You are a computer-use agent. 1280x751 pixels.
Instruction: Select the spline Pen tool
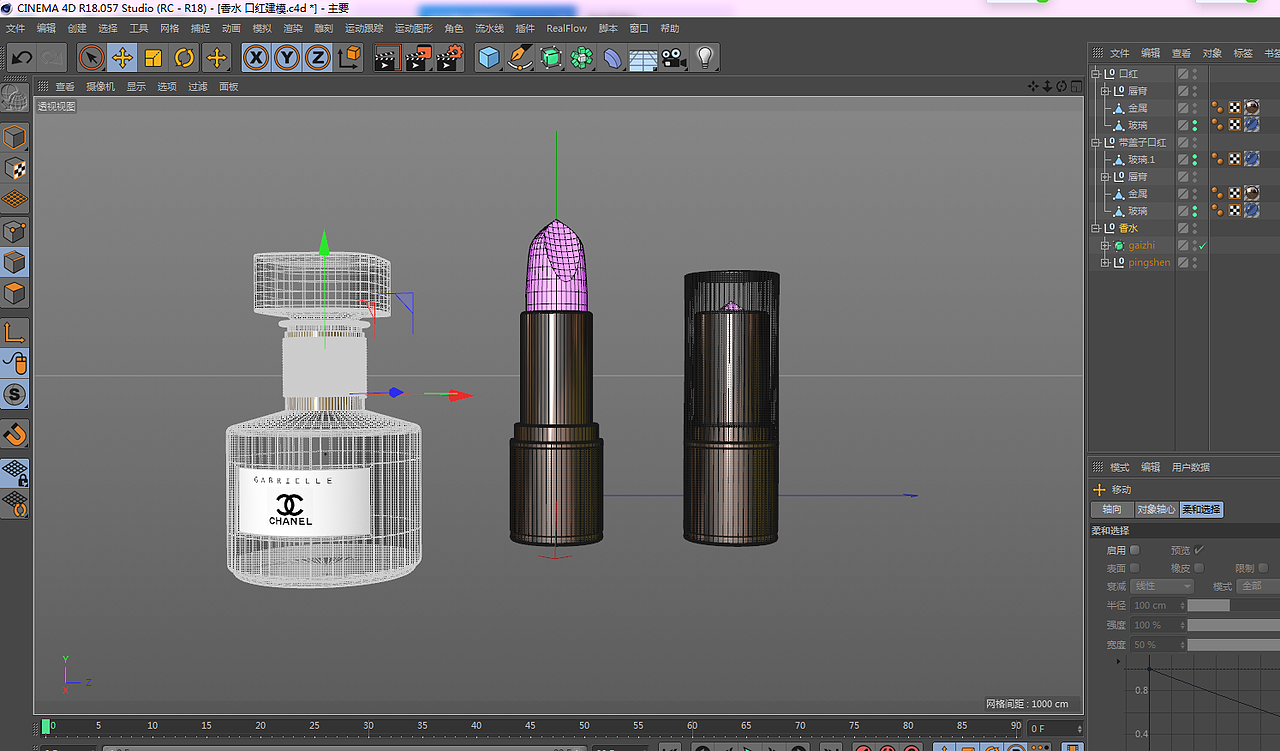pyautogui.click(x=519, y=58)
